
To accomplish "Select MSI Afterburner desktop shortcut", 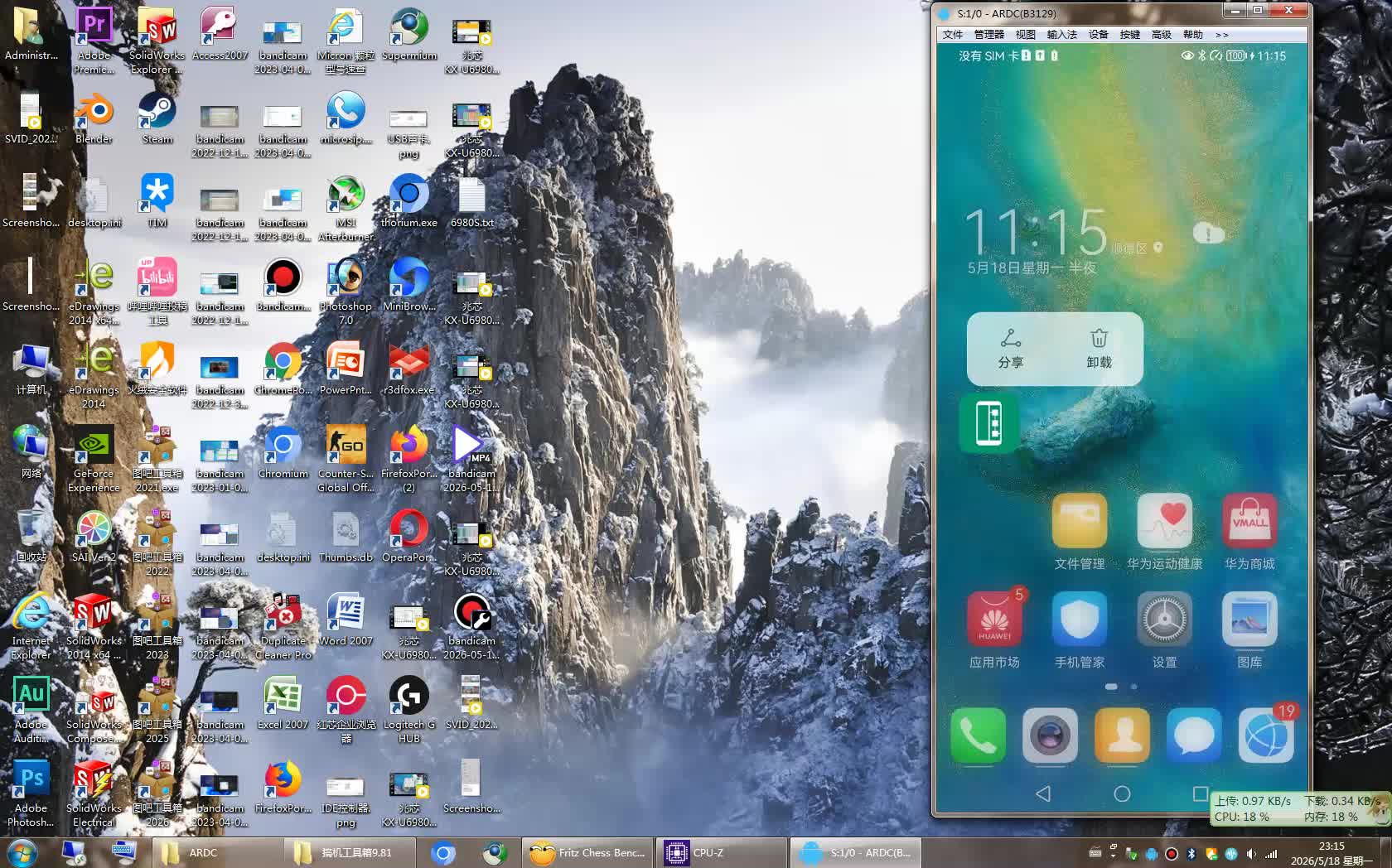I will [x=346, y=208].
